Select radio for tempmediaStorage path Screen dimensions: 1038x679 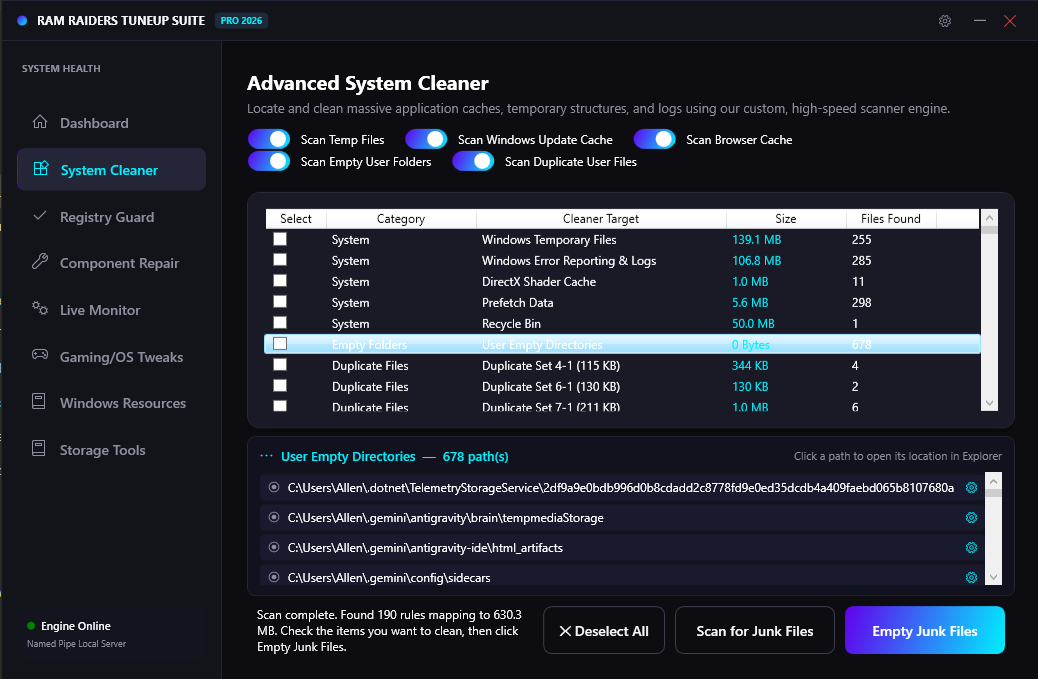click(x=274, y=517)
